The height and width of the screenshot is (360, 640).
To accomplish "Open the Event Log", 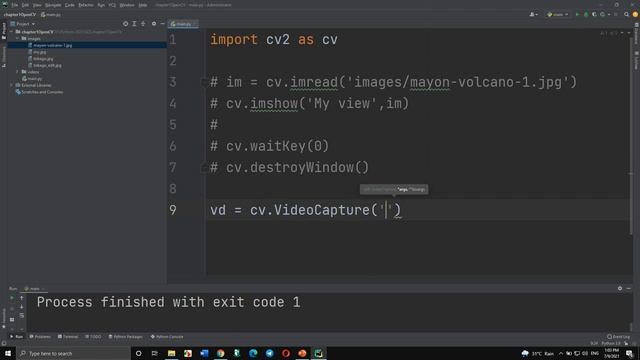I will [x=618, y=337].
